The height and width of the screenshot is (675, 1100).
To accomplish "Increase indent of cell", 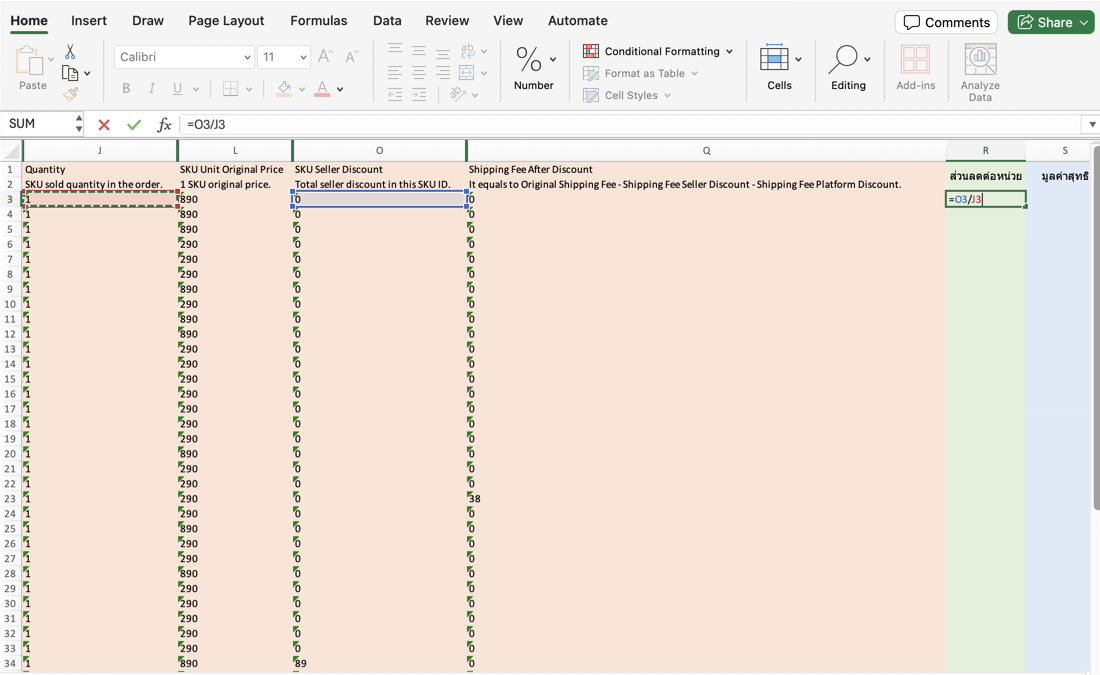I will pos(419,95).
